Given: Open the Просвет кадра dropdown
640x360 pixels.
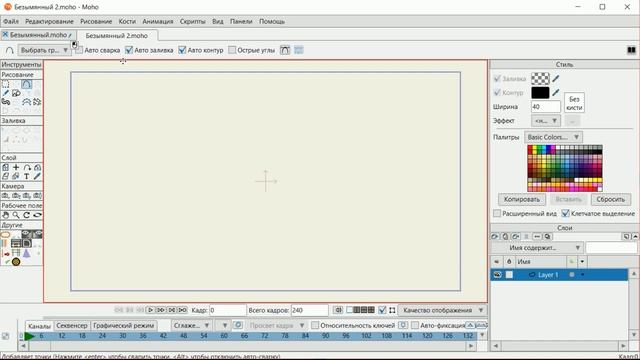Looking at the screenshot, I should tap(276, 325).
